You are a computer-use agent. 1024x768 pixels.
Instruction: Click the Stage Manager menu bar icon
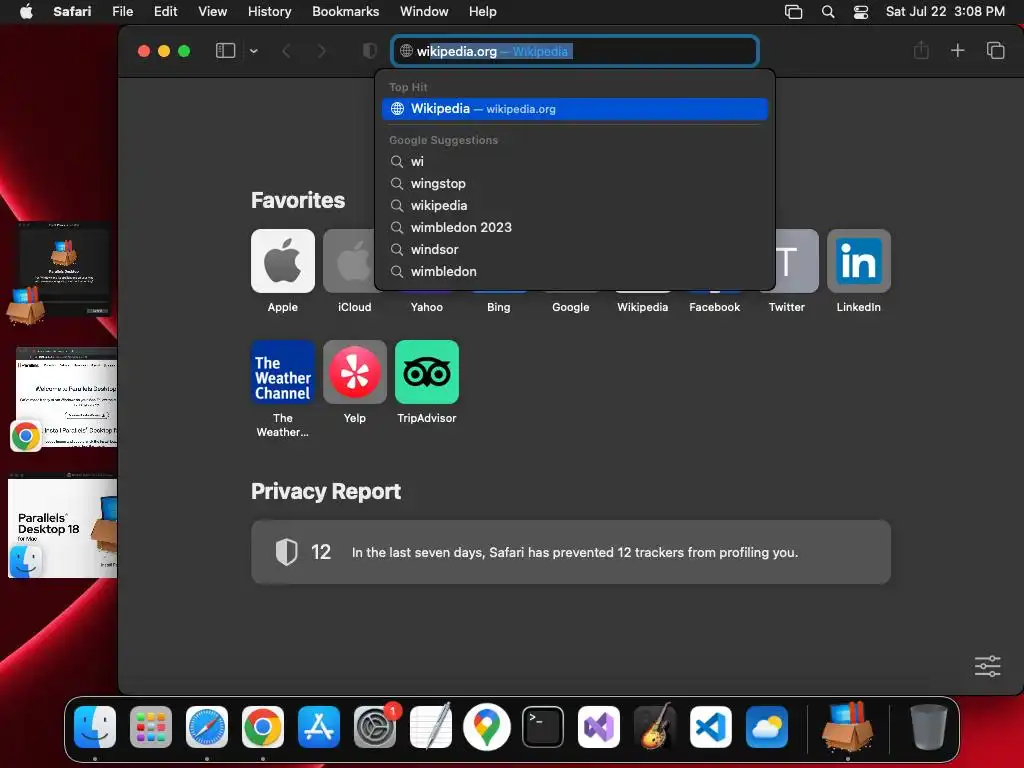point(793,12)
